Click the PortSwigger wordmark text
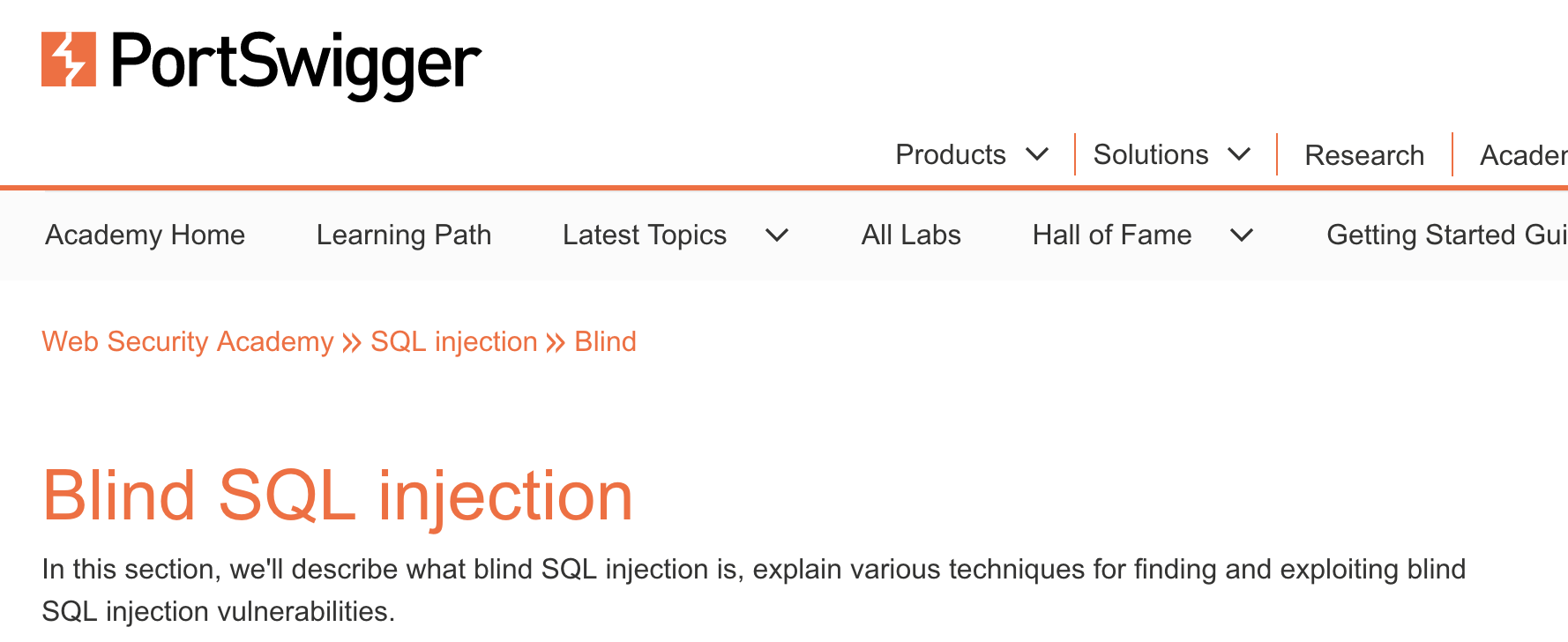Screen dimensions: 1568x642 [x=296, y=62]
